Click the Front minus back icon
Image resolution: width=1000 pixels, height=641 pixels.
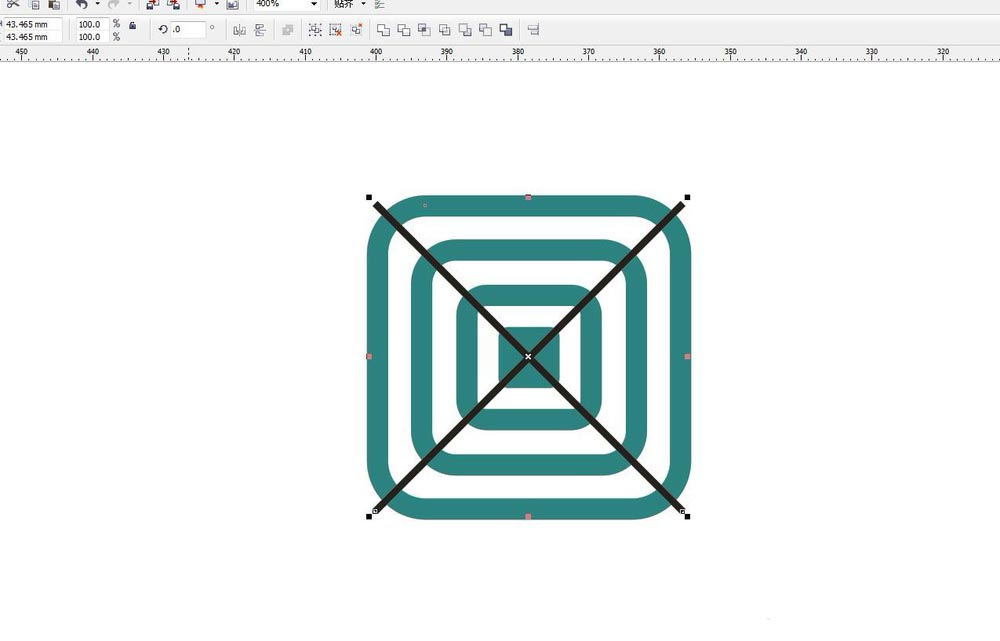(x=465, y=30)
